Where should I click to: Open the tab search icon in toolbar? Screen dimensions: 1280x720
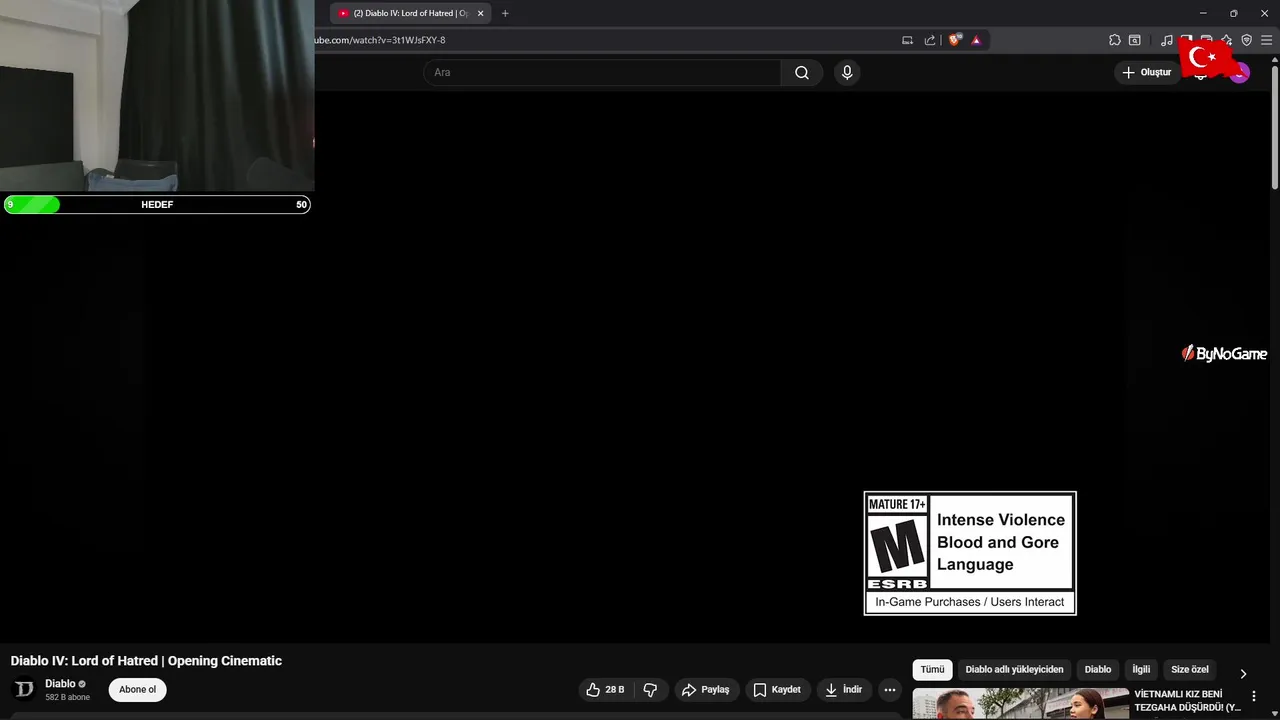[1135, 40]
